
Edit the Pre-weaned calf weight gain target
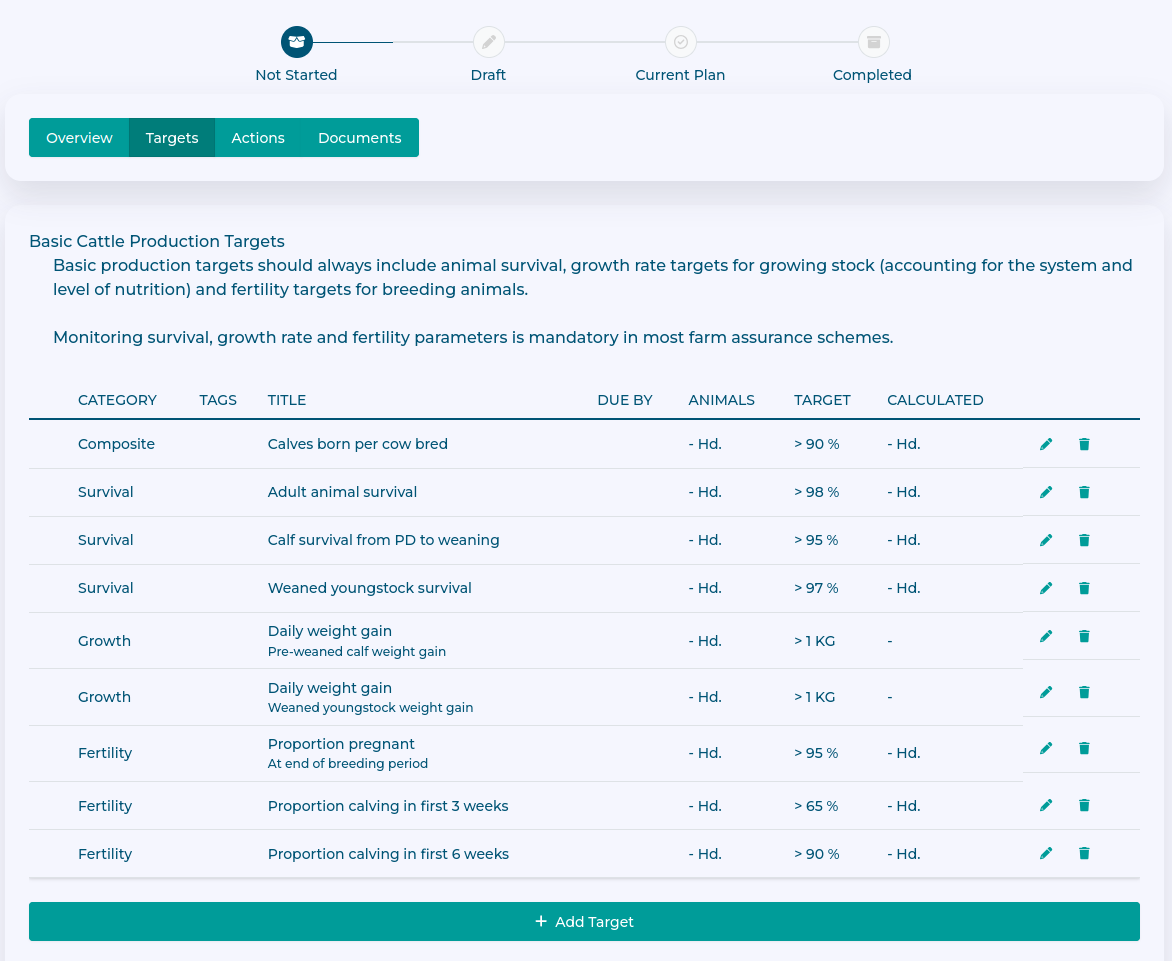click(x=1046, y=636)
